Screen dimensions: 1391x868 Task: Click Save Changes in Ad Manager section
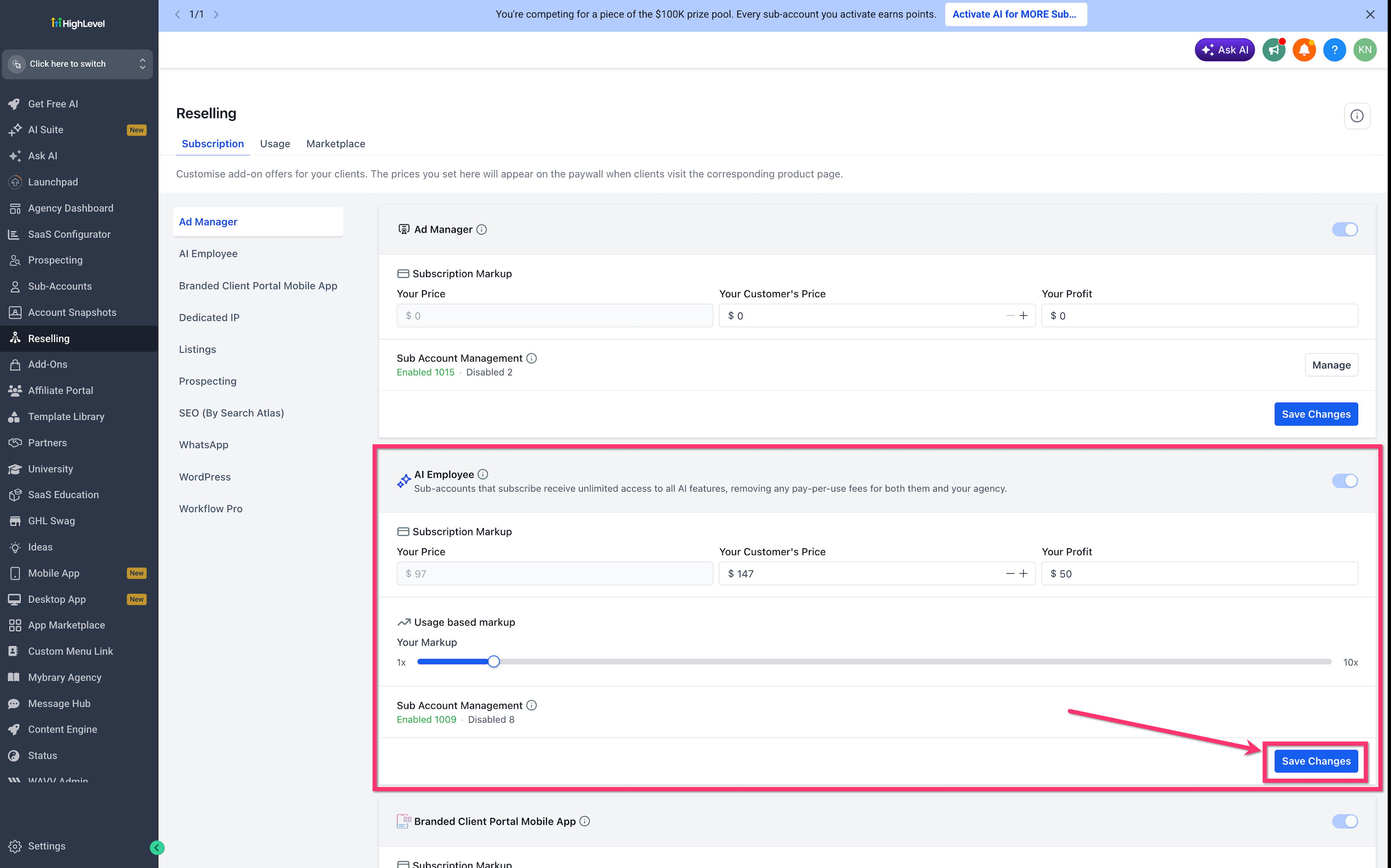pos(1316,415)
